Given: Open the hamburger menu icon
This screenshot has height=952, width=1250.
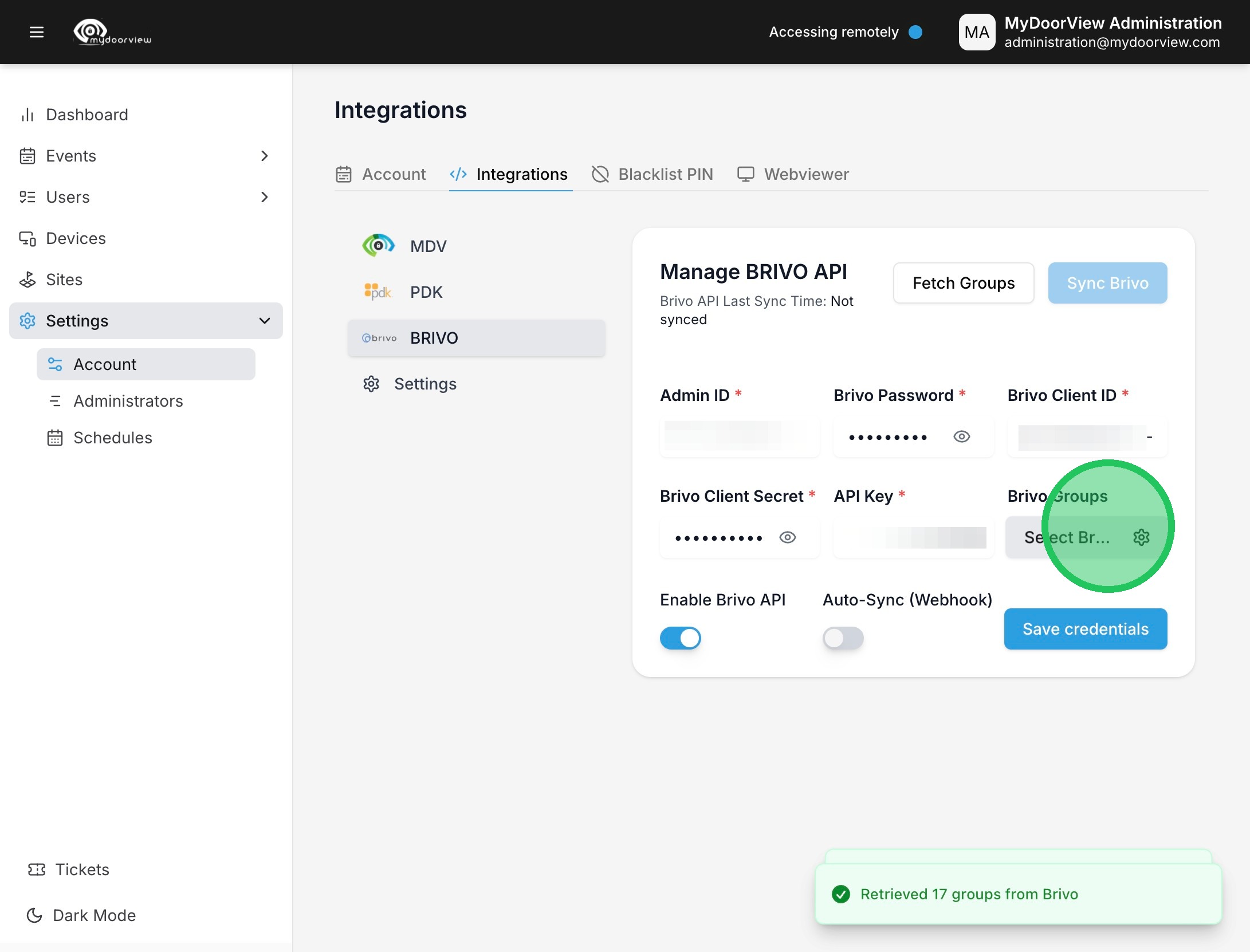Looking at the screenshot, I should 37,32.
